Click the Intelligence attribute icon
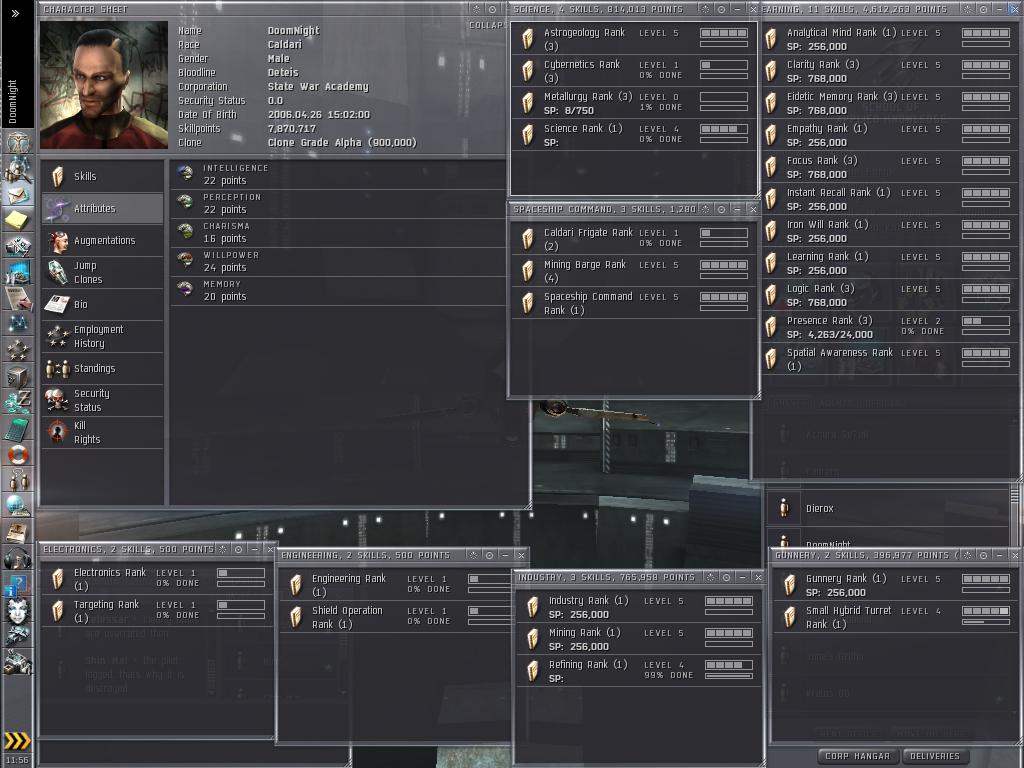Viewport: 1024px width, 768px height. click(185, 174)
